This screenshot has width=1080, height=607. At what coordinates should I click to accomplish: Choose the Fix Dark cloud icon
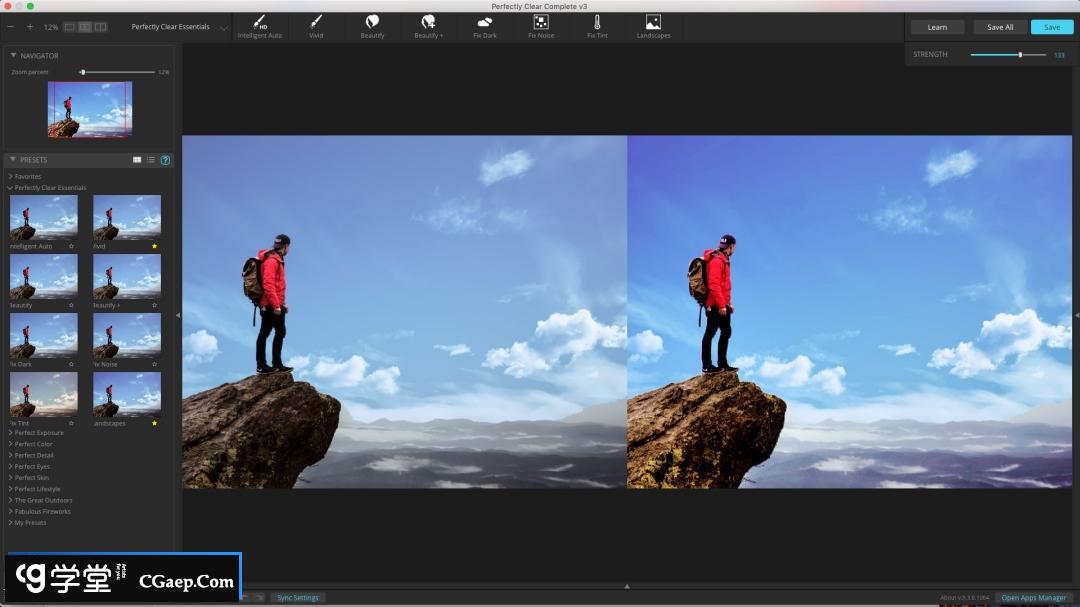484,24
